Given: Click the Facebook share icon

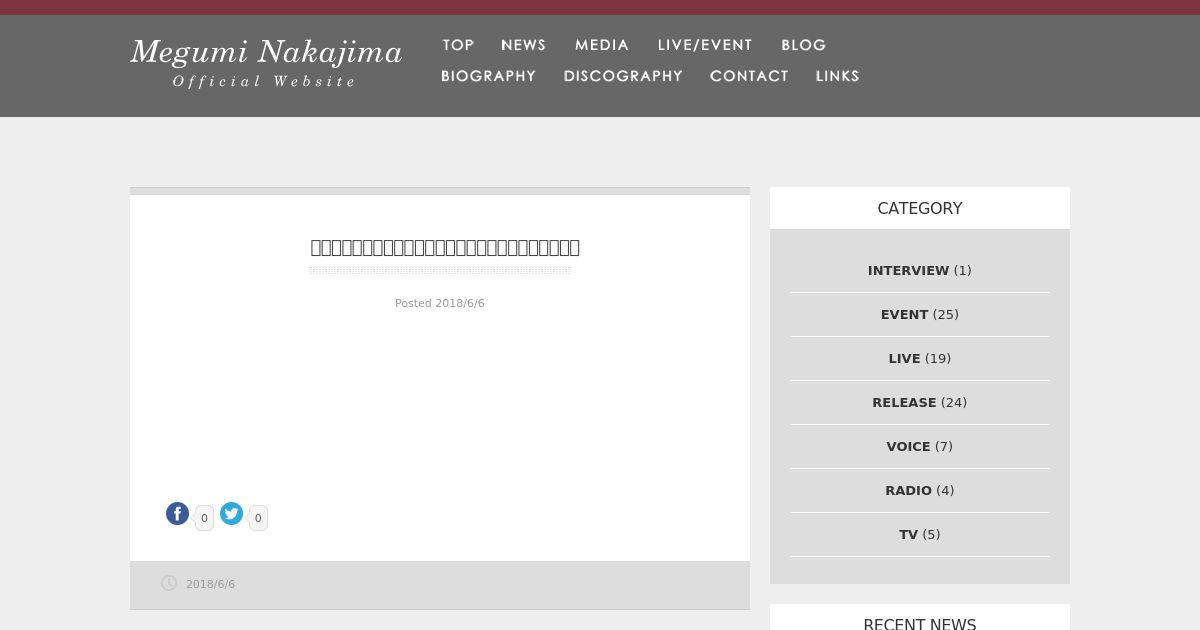Looking at the screenshot, I should coord(177,514).
